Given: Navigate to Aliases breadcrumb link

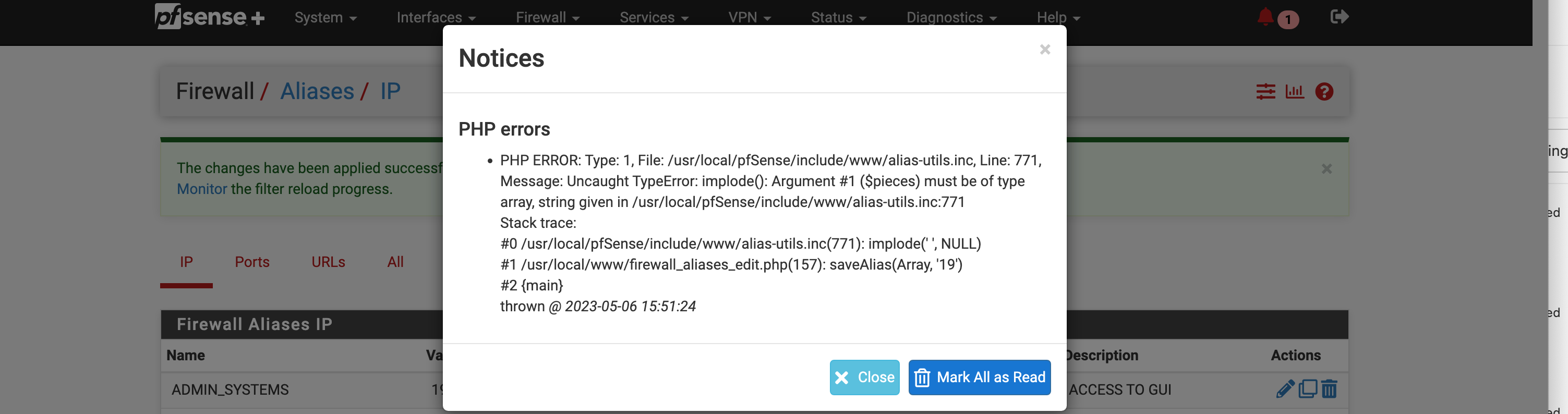Looking at the screenshot, I should 317,91.
